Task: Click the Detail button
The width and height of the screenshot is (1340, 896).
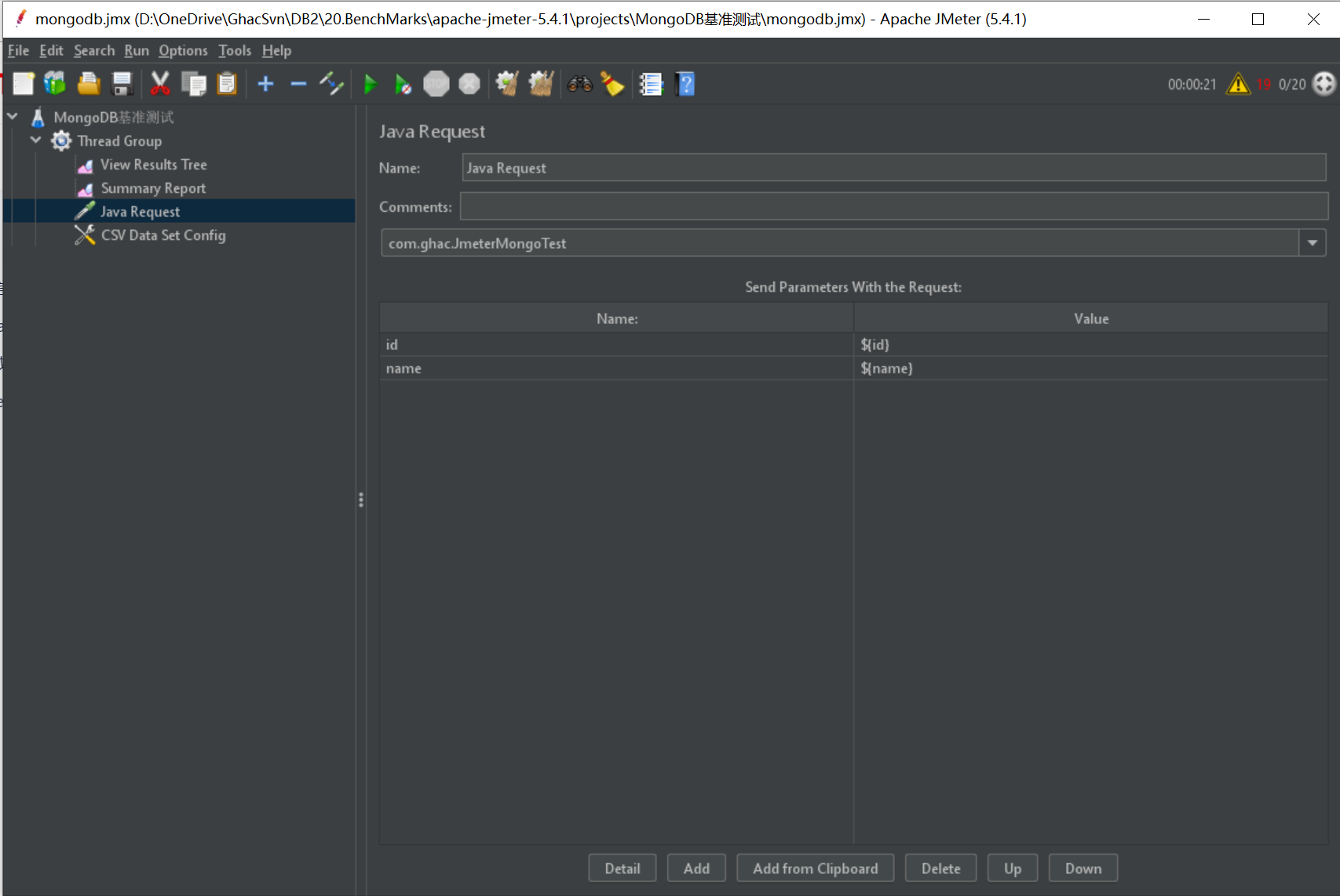Action: [x=623, y=869]
